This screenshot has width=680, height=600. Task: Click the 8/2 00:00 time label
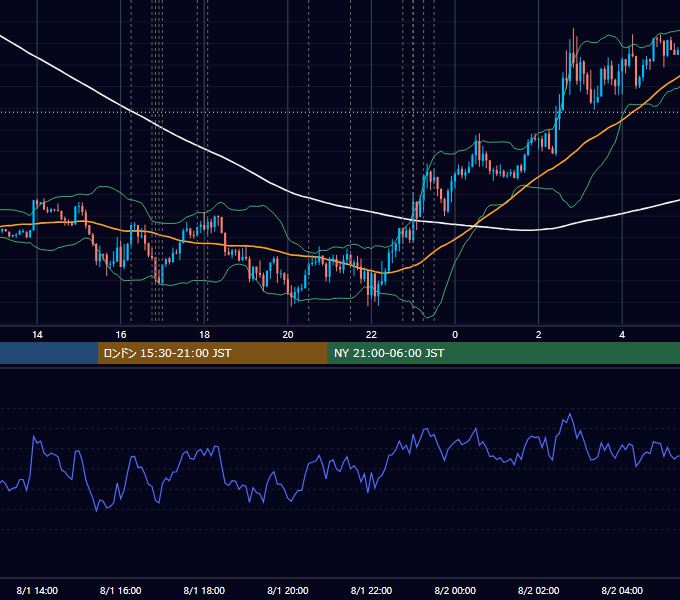455,590
